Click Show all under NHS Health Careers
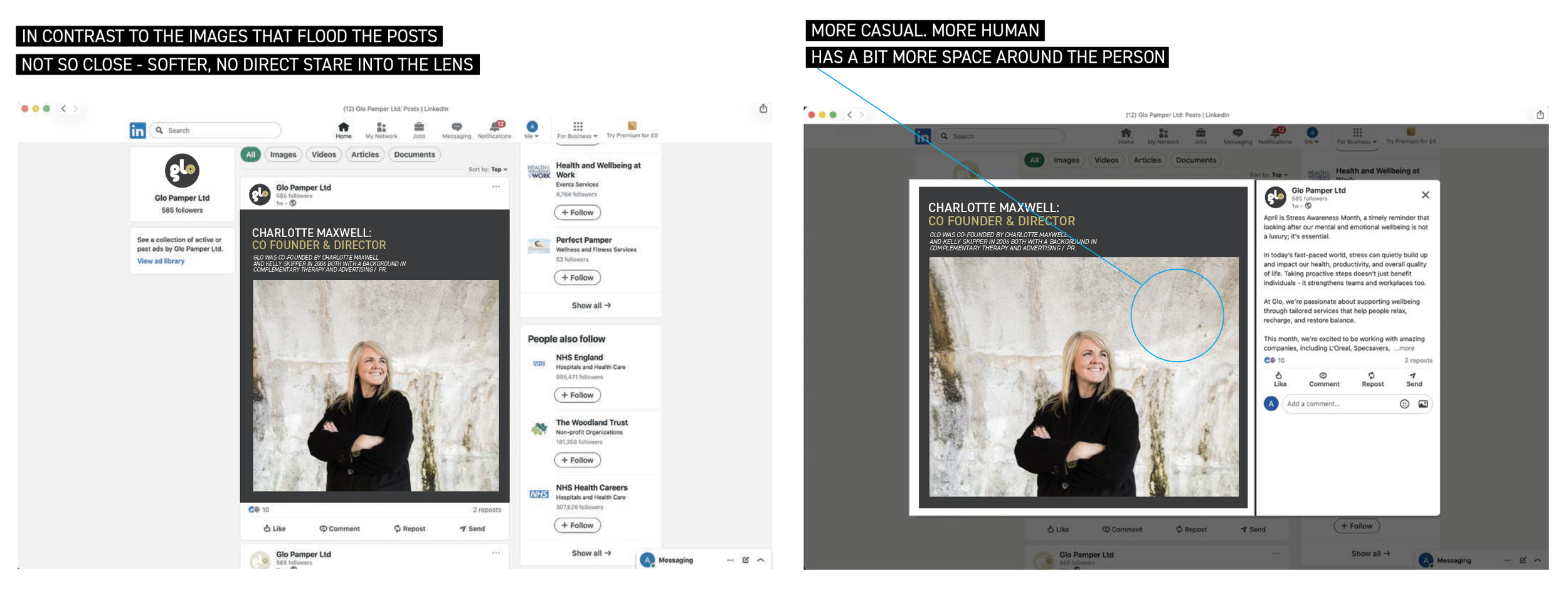Screen dimensions: 1568x591 click(591, 553)
